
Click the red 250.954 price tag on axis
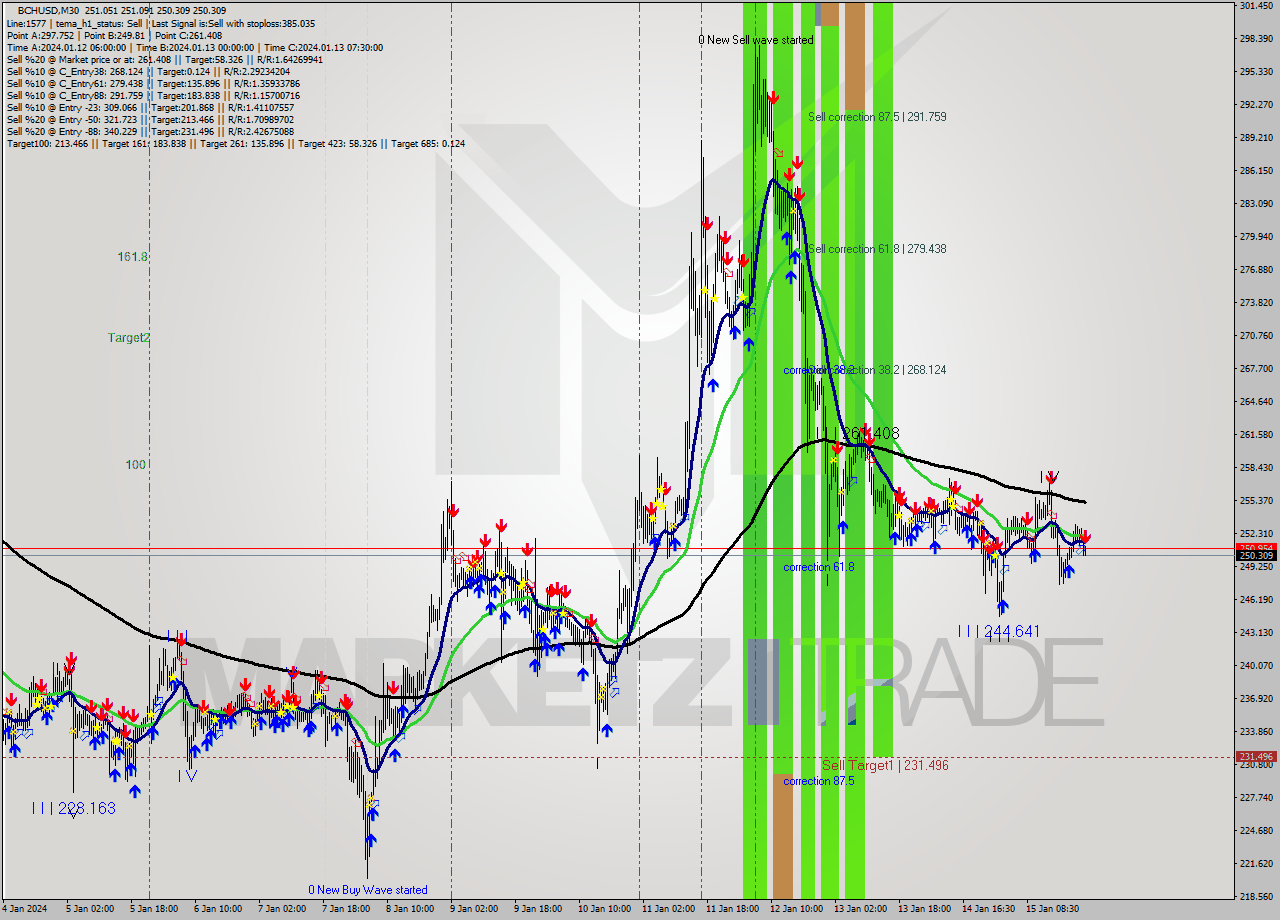click(x=1256, y=548)
